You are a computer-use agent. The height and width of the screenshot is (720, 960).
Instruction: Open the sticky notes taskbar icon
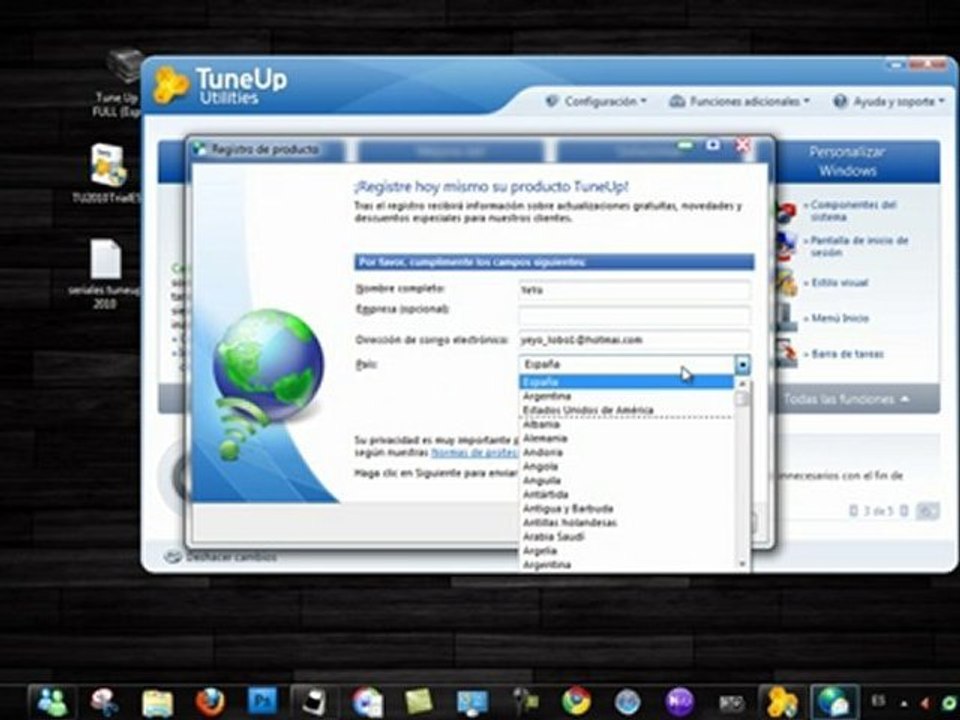[x=419, y=702]
